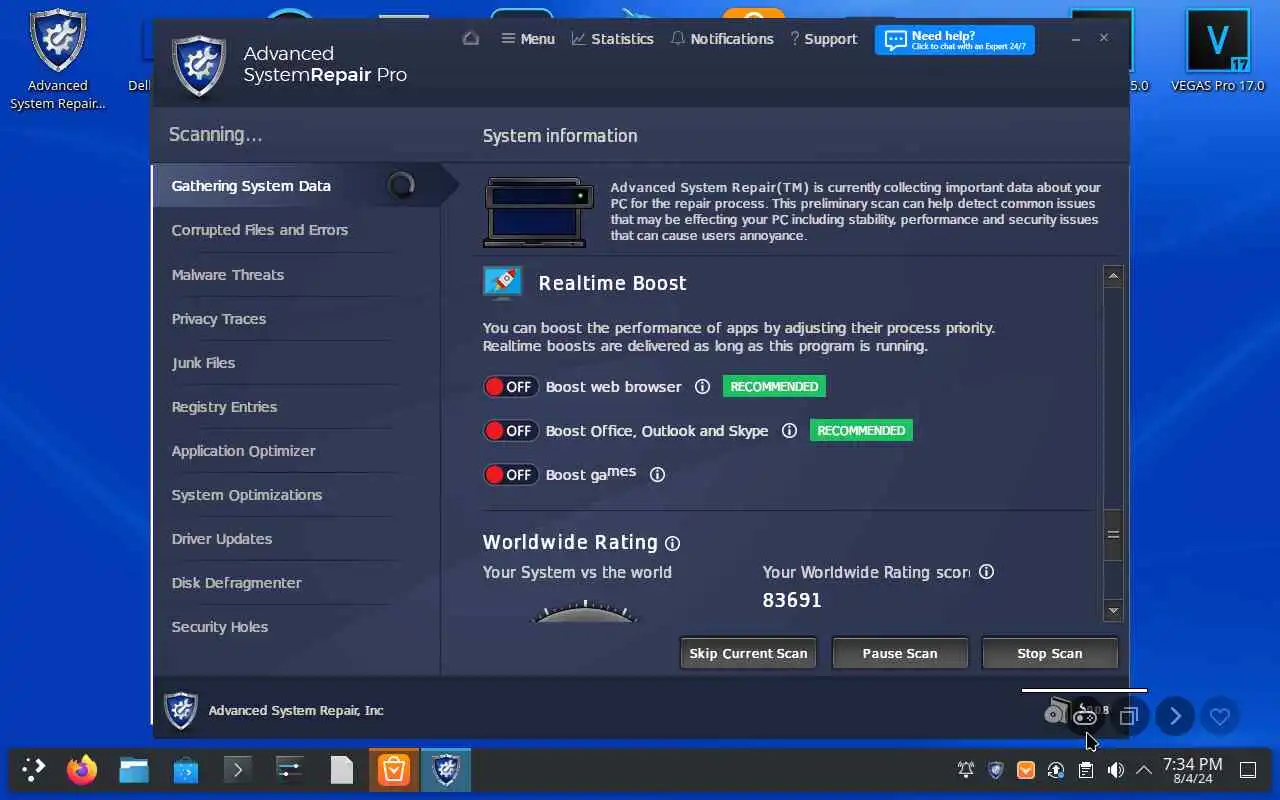Click the notification bell tray icon
Image resolution: width=1280 pixels, height=800 pixels.
pyautogui.click(x=966, y=770)
